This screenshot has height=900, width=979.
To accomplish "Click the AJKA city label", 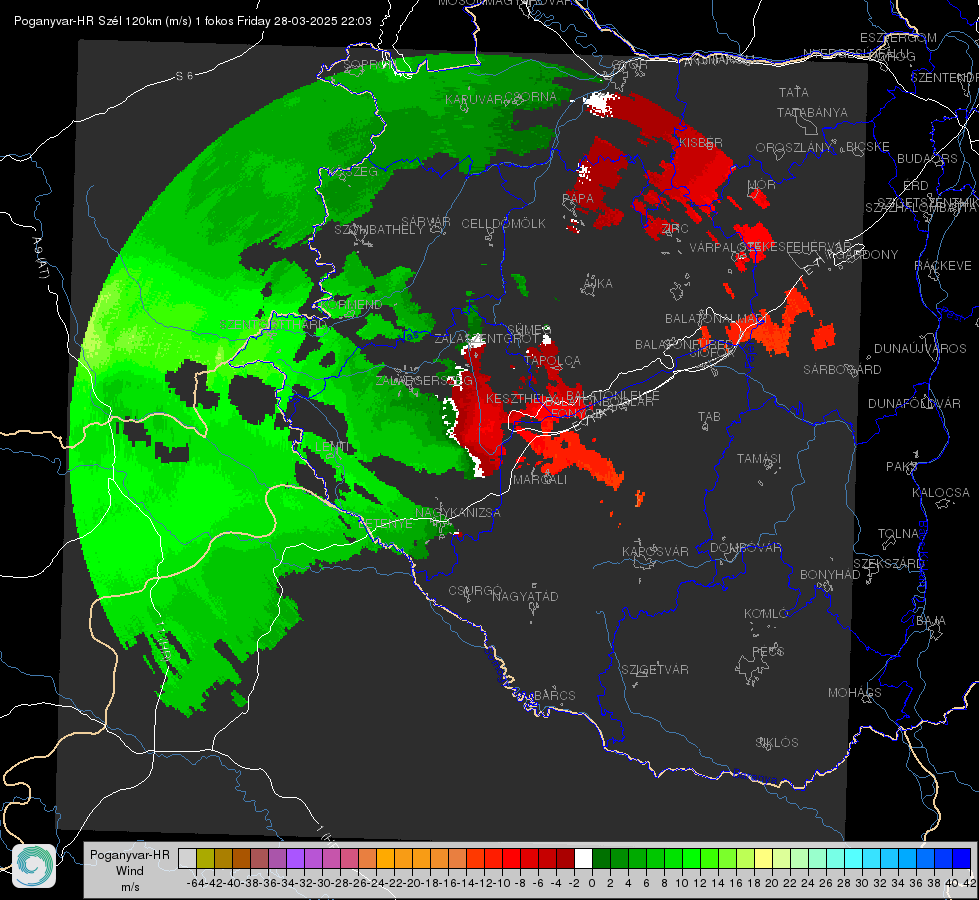I will 598,284.
